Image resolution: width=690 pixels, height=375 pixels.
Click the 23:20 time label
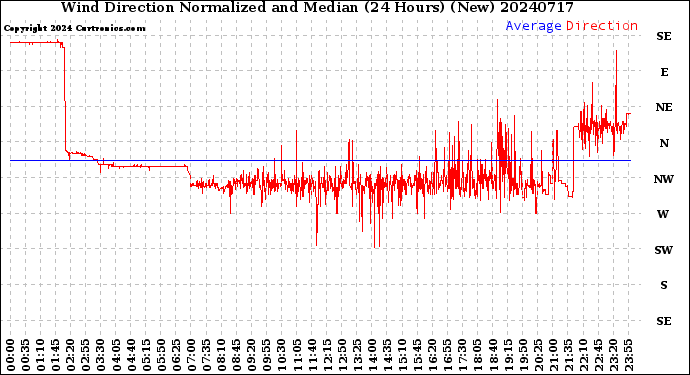[613, 356]
